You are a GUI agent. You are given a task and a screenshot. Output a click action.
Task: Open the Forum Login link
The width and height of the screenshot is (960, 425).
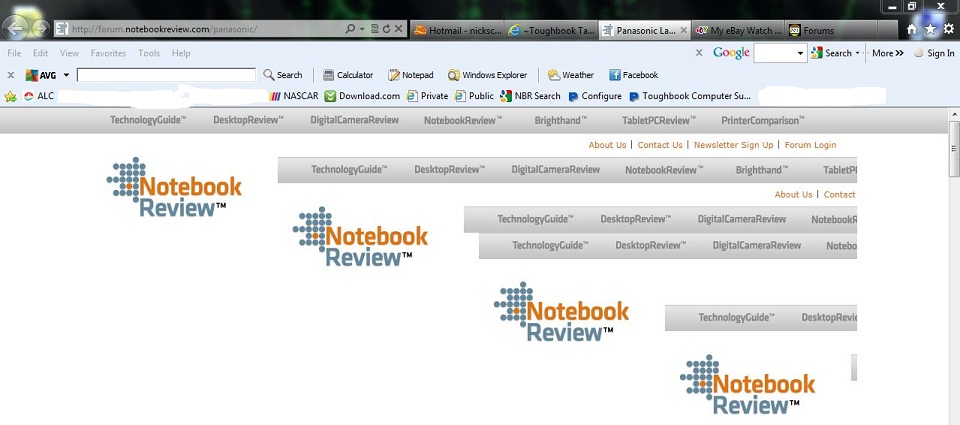[x=810, y=145]
